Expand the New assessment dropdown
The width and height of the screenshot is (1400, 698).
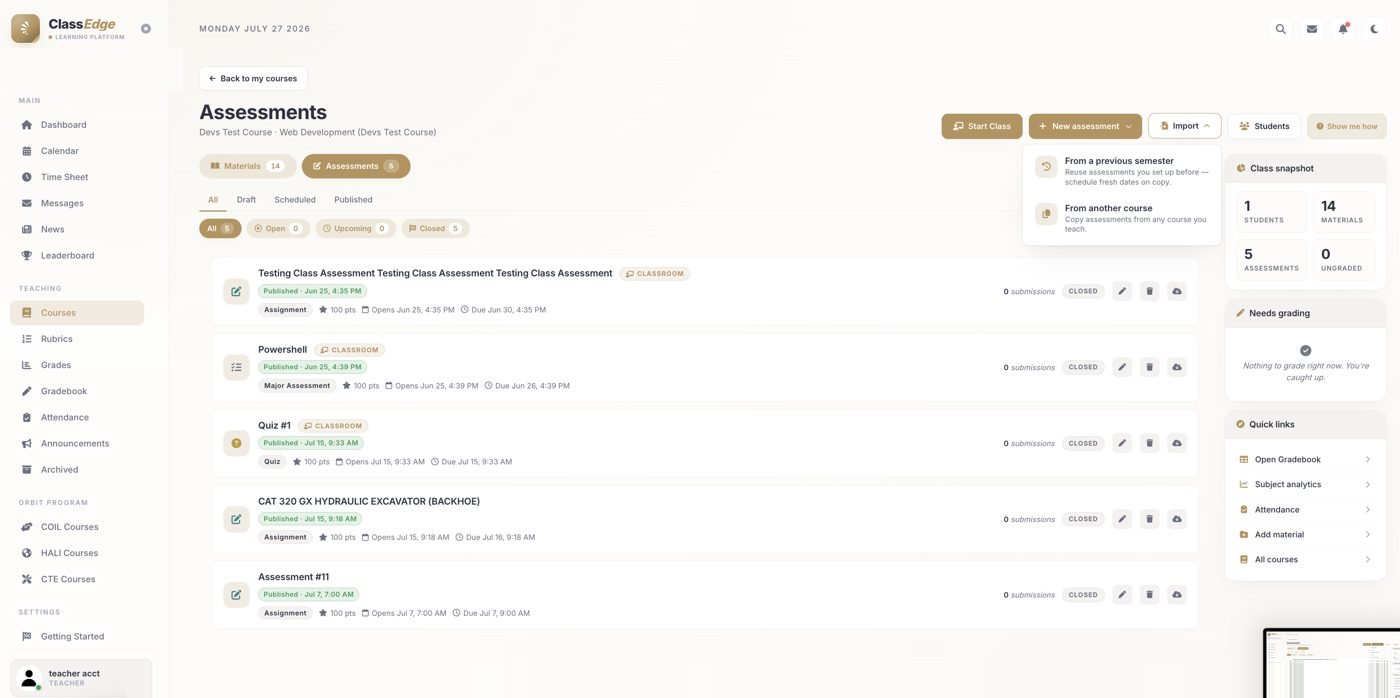[x=1085, y=126]
